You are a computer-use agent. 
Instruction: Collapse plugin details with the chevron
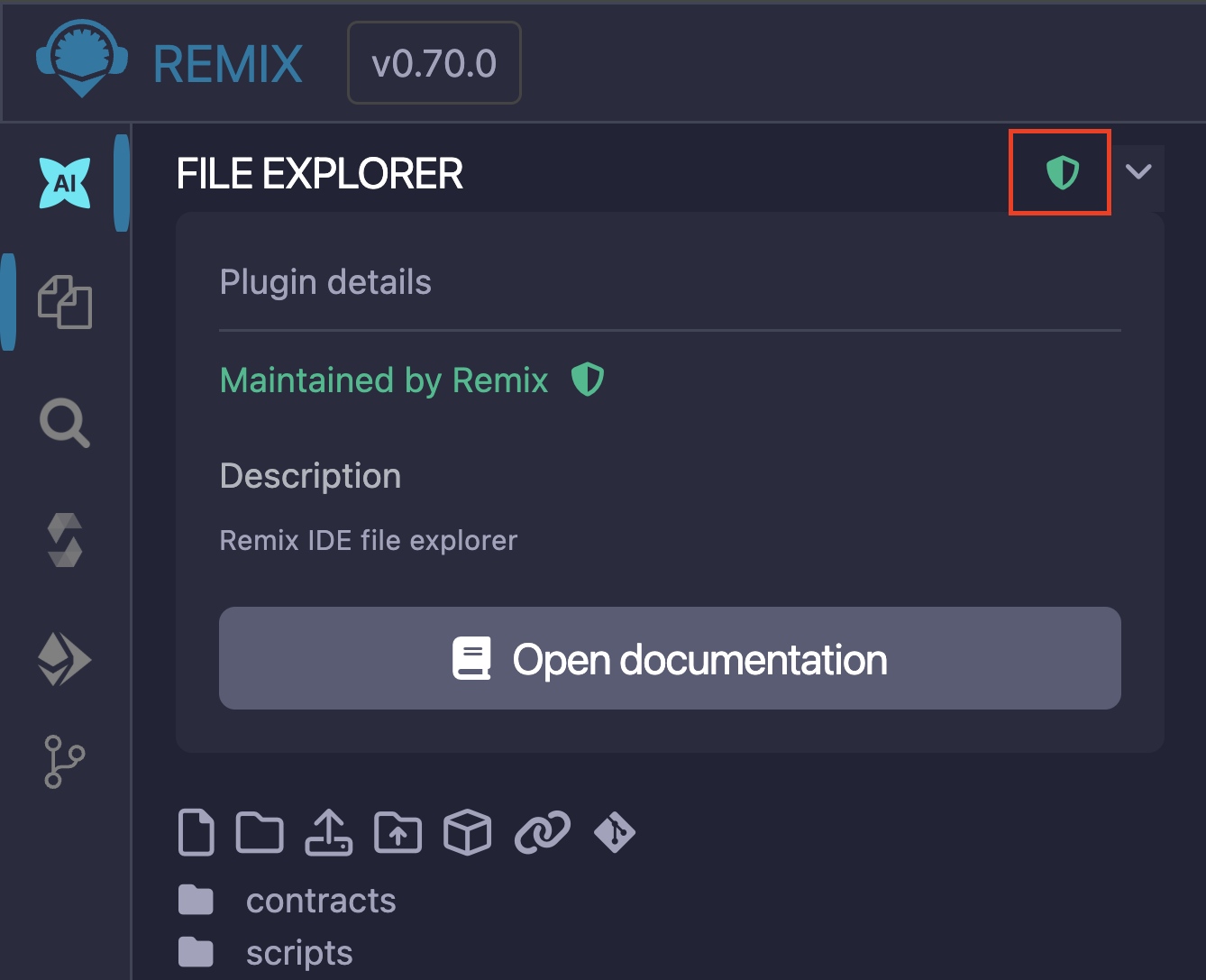tap(1139, 171)
